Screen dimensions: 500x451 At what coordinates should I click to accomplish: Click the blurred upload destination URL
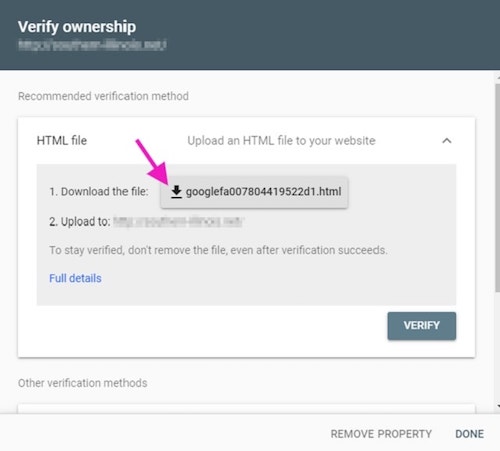[178, 222]
